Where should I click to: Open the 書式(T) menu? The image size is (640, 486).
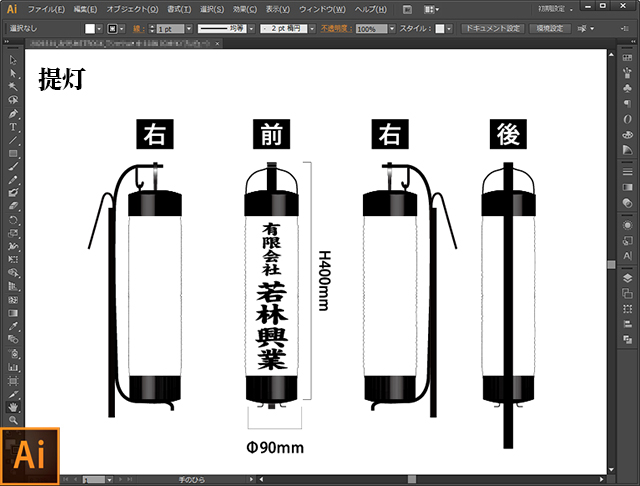[x=179, y=9]
